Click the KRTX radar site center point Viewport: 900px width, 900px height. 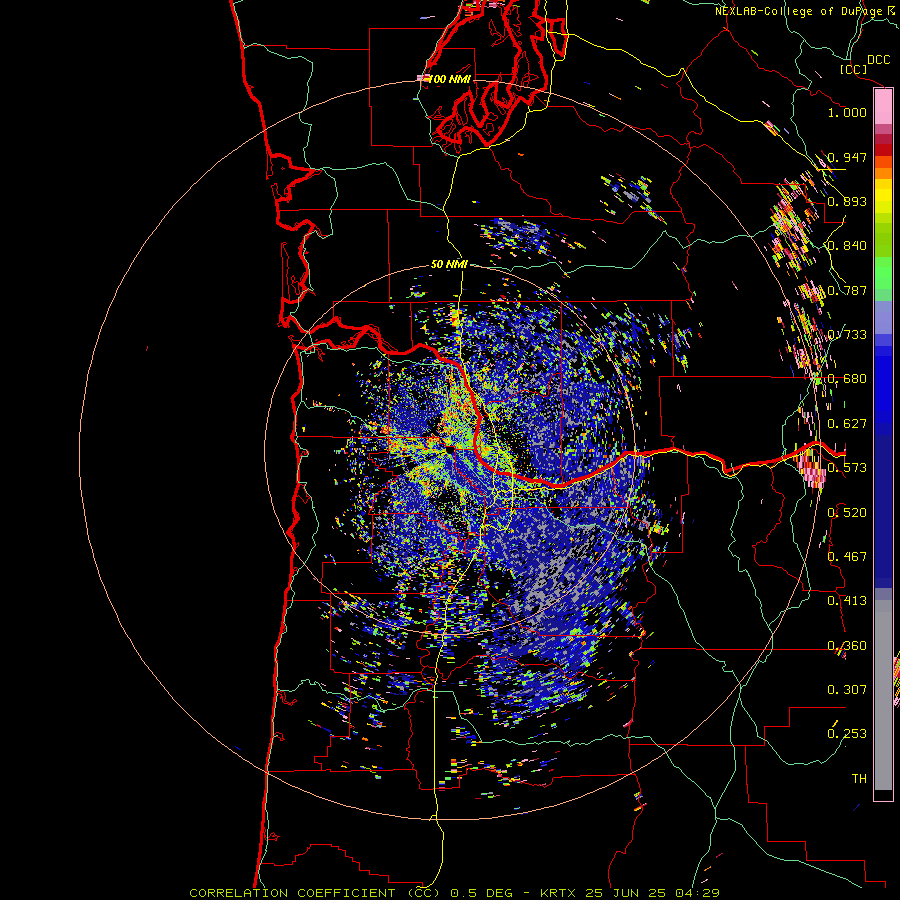click(448, 451)
